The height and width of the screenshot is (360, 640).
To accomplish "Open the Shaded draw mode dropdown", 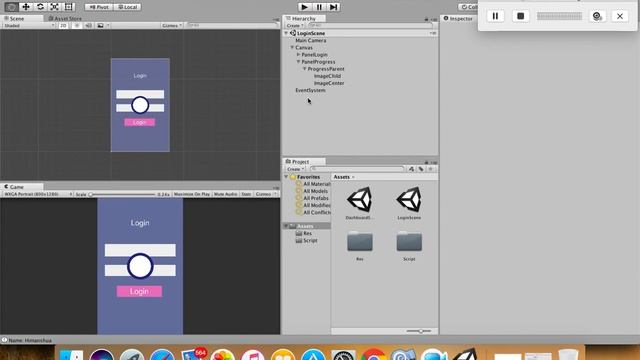I will click(x=29, y=25).
